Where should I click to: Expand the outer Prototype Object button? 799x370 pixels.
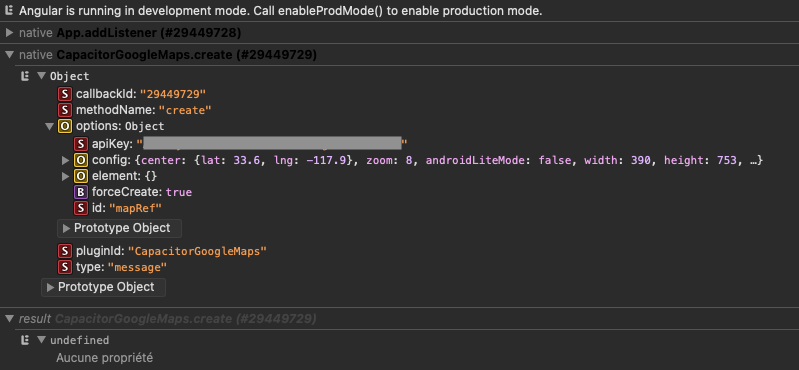coord(103,287)
